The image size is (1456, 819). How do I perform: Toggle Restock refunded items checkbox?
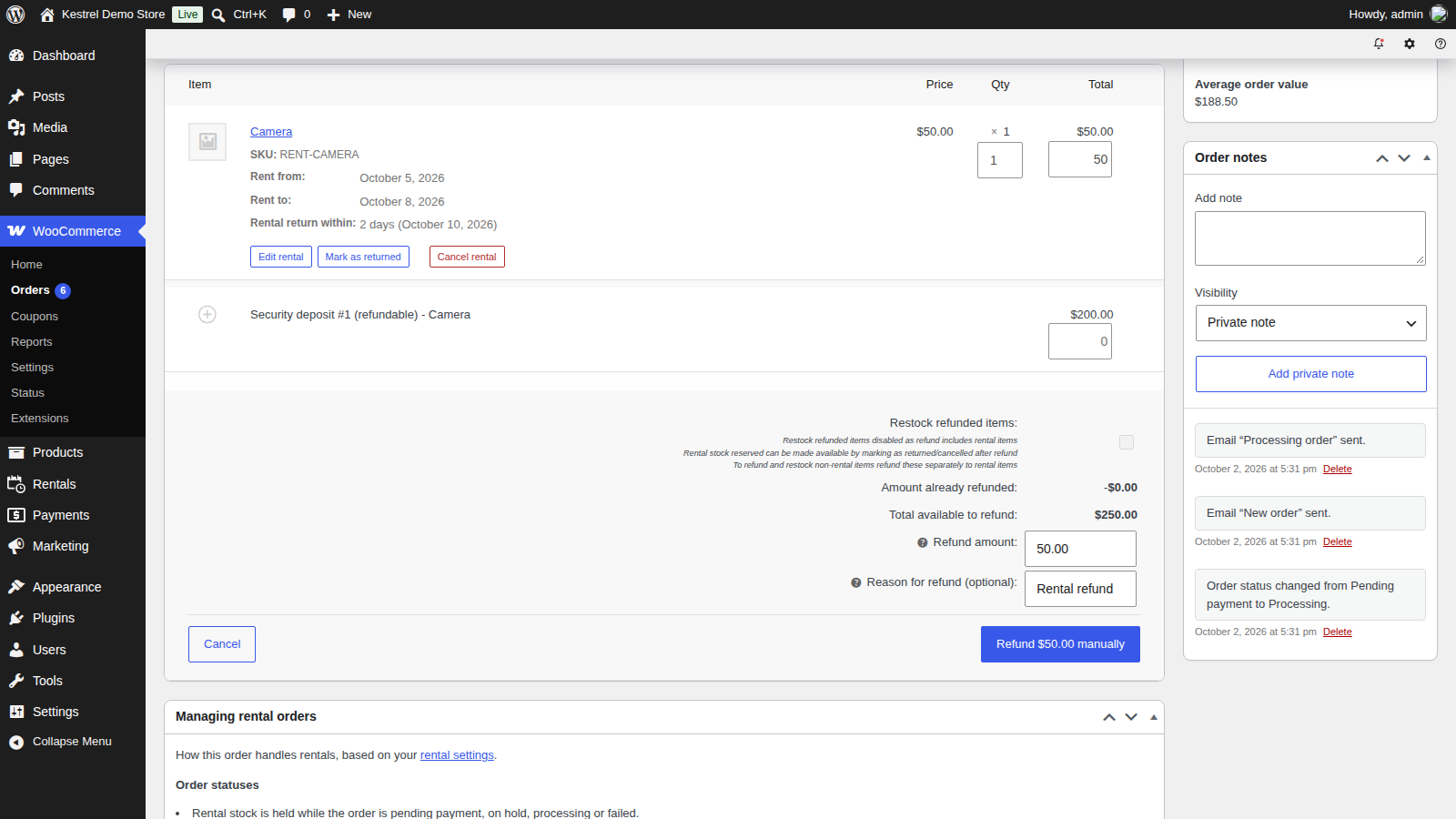tap(1127, 442)
